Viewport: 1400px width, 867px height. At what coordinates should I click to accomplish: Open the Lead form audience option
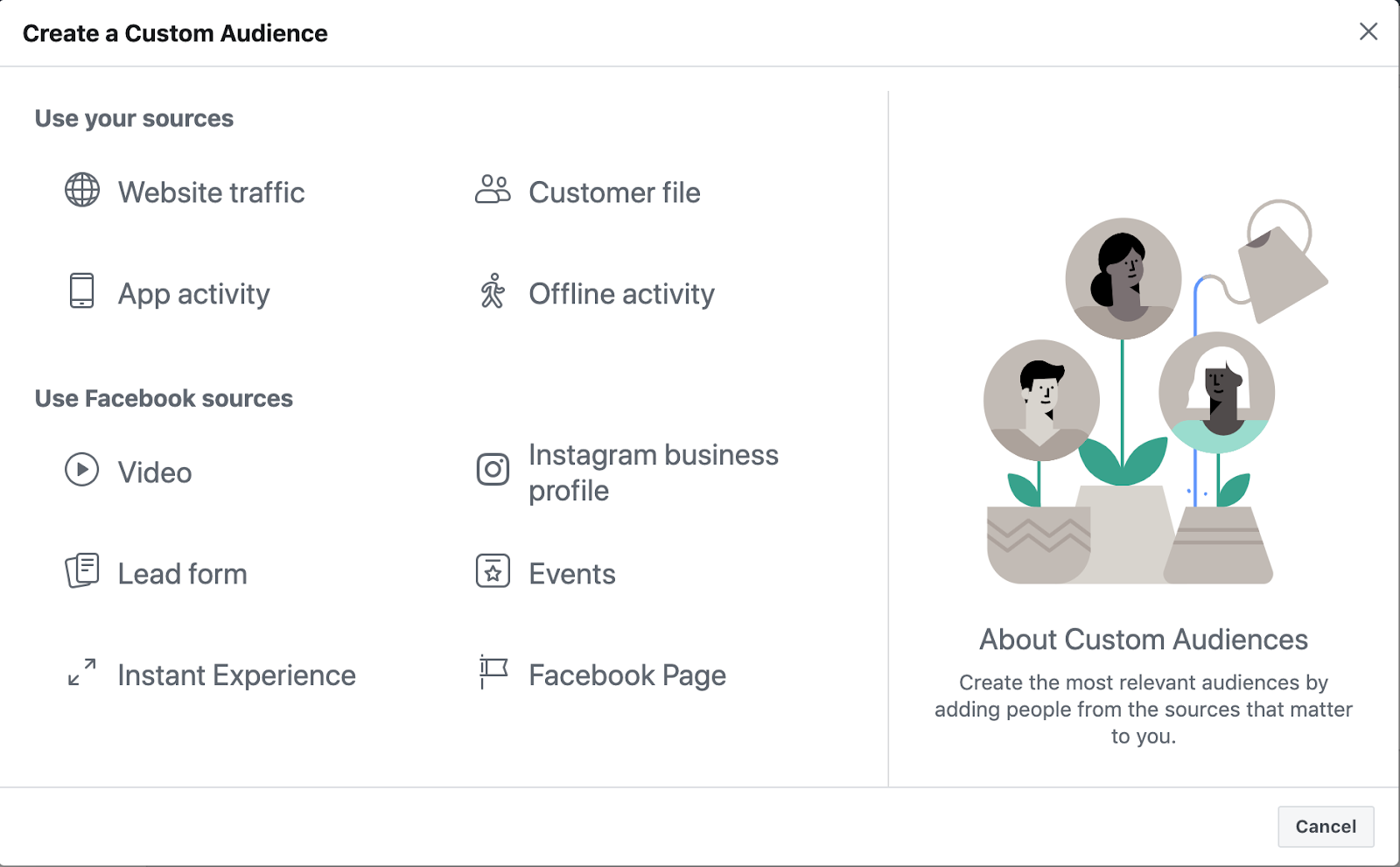coord(183,574)
